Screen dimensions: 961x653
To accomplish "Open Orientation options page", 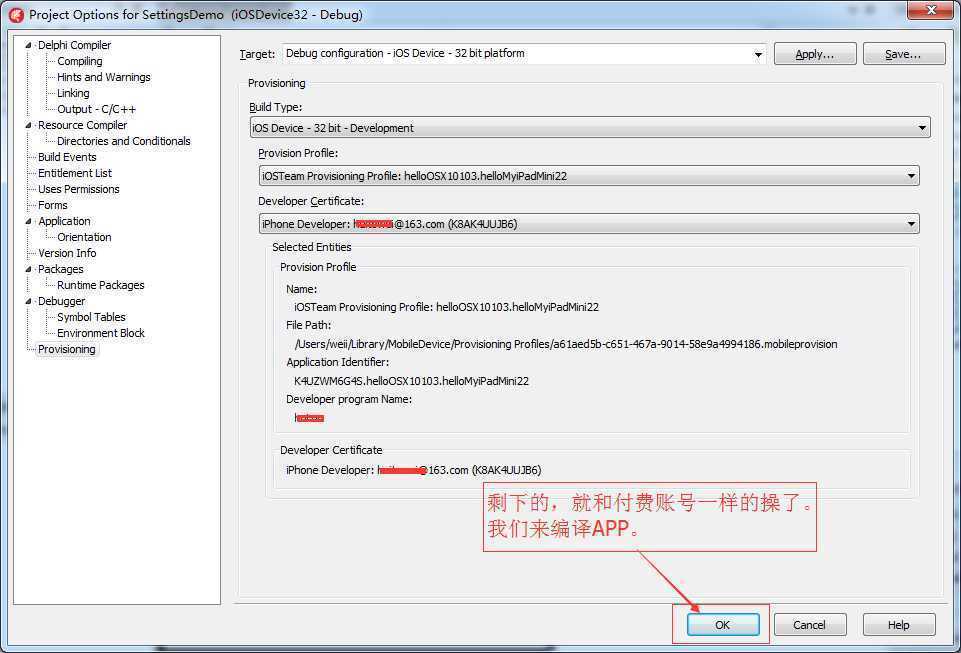I will pyautogui.click(x=84, y=237).
